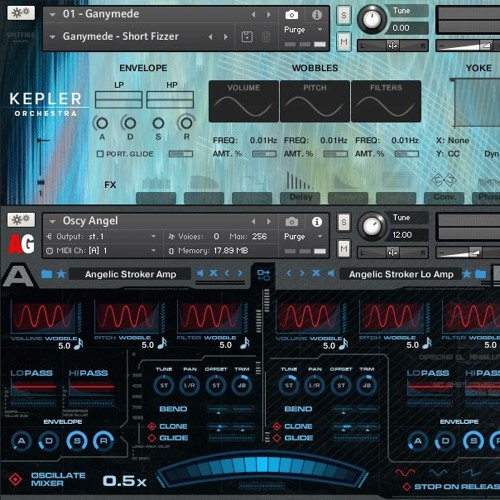Randomize Angelic Stroker Lo Amp with X icon
This screenshot has height=500, width=500.
click(x=316, y=274)
